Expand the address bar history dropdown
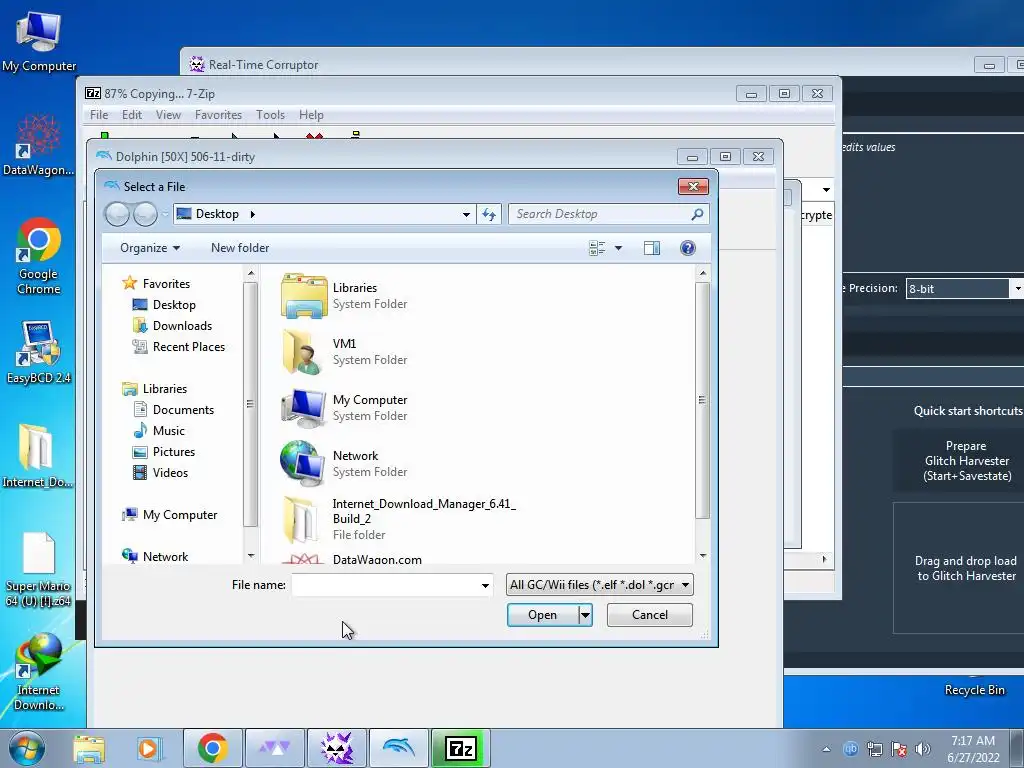Viewport: 1024px width, 768px height. pos(466,214)
